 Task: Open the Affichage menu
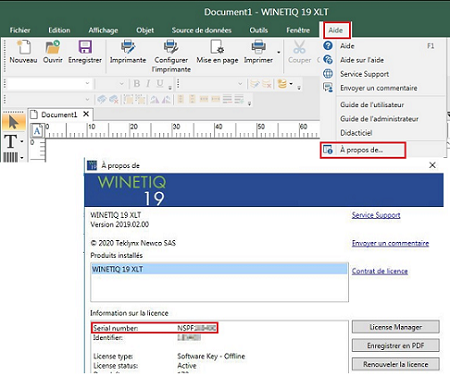point(103,30)
